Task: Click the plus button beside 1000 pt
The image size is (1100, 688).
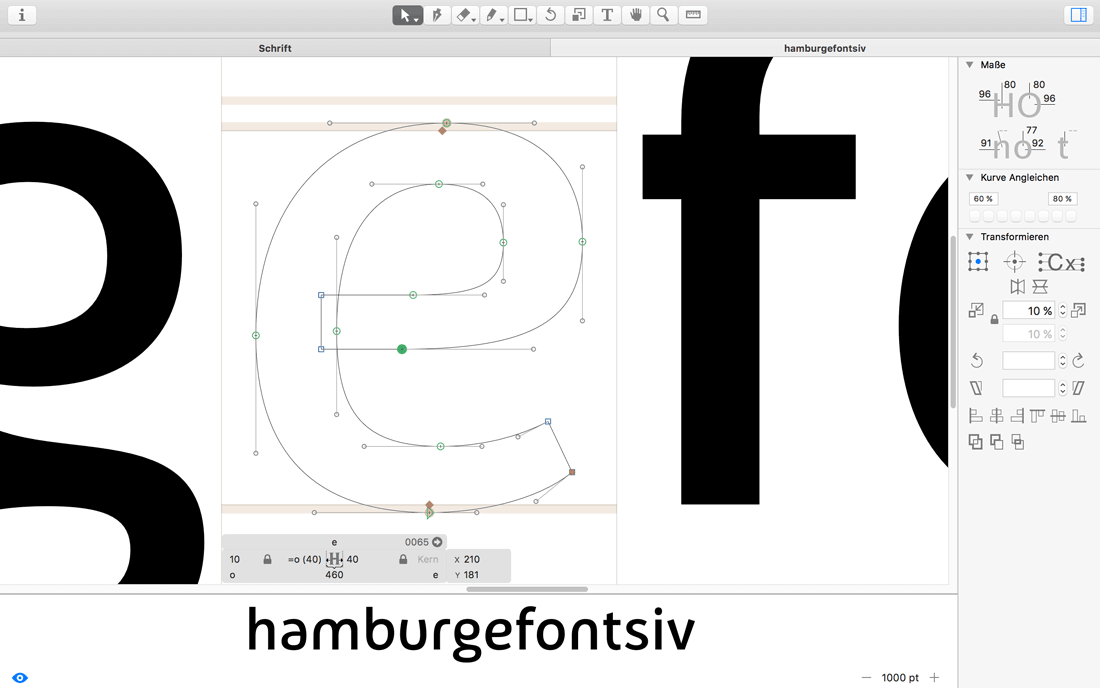Action: [x=934, y=678]
